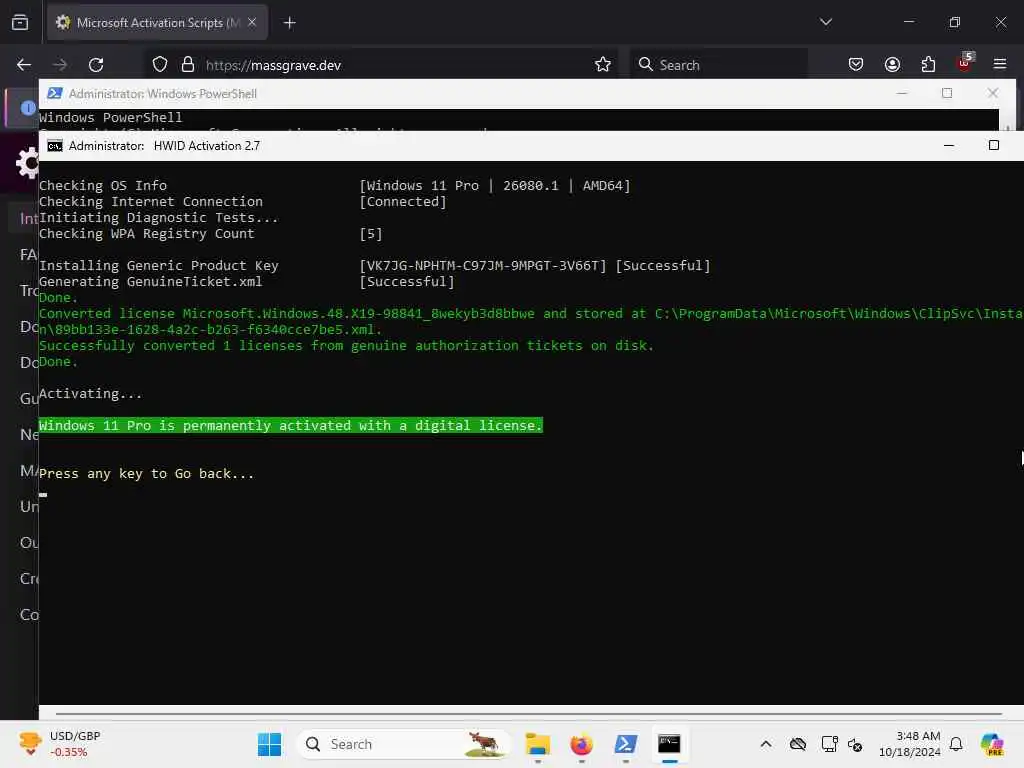The image size is (1024, 768).
Task: Click the HWID Activation cmd title icon
Action: [x=55, y=146]
